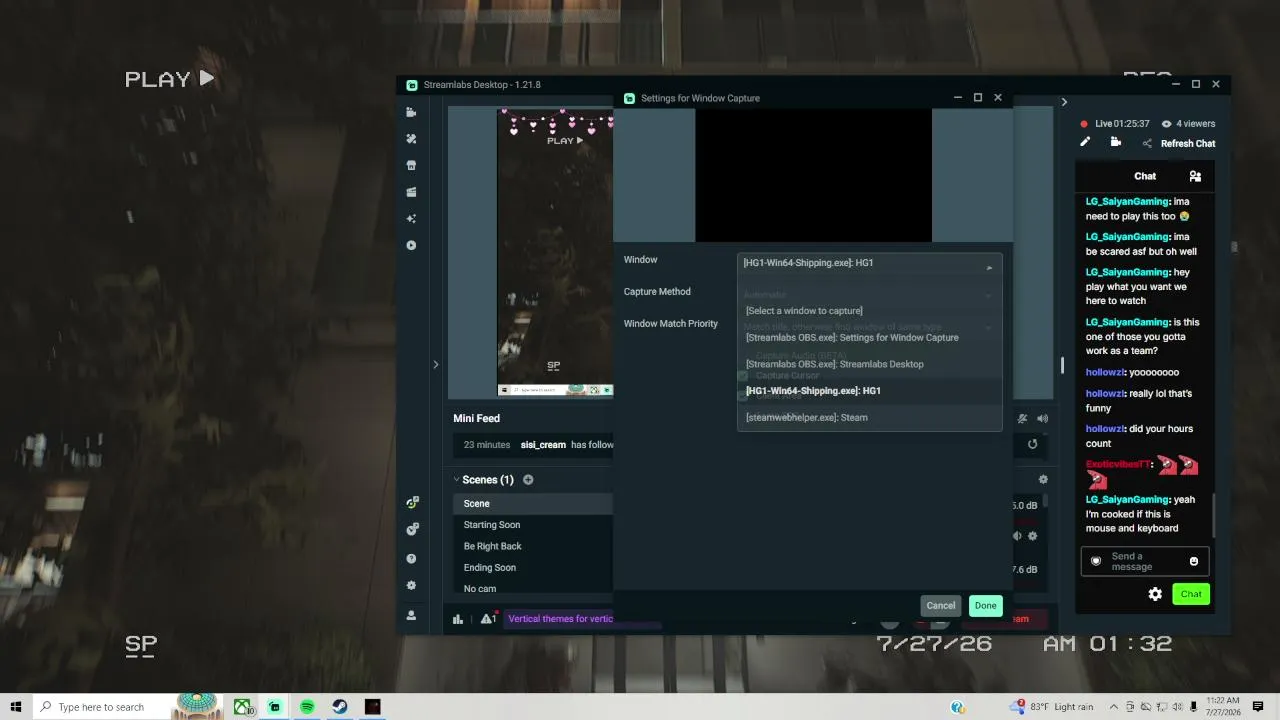
Task: Select 'Settings for Window Capture' window option
Action: [x=869, y=337]
